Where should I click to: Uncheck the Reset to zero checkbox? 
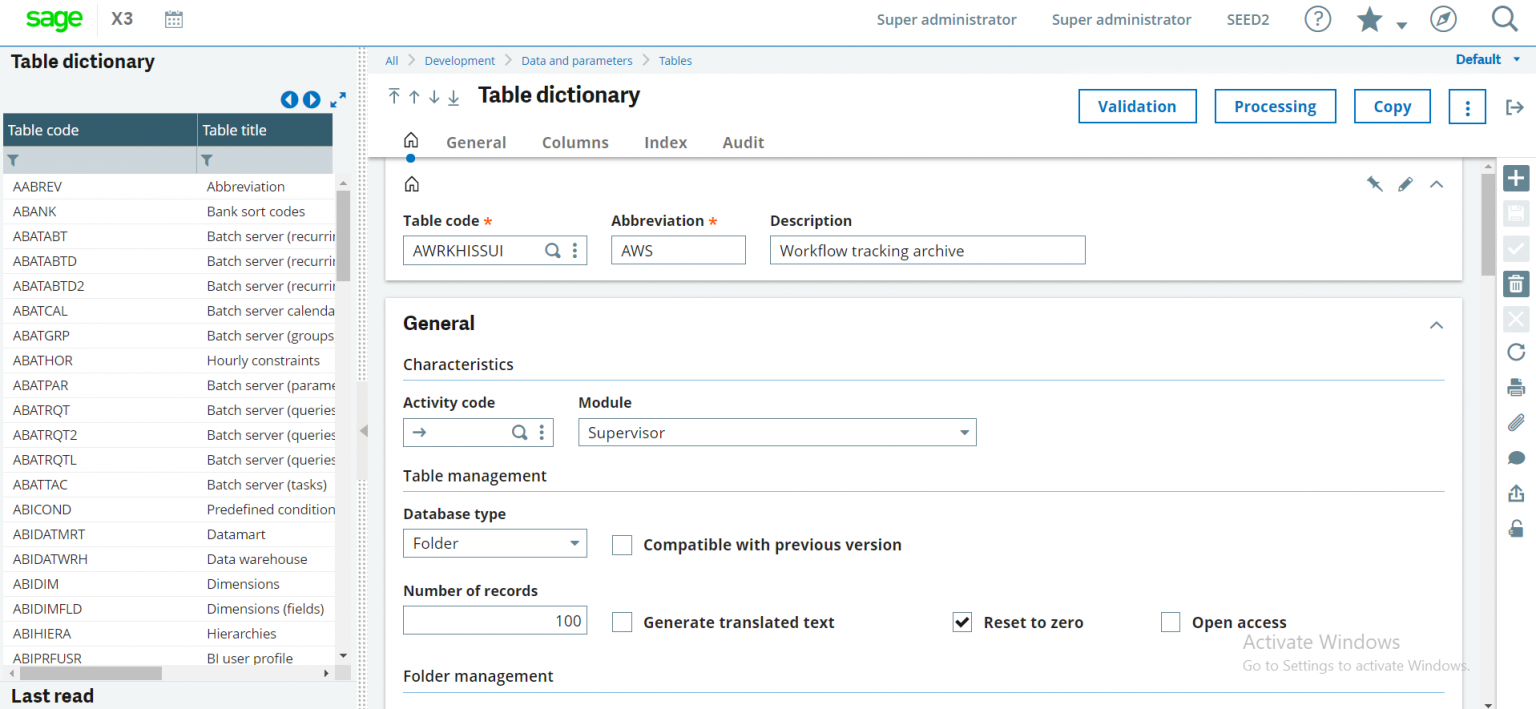[961, 622]
